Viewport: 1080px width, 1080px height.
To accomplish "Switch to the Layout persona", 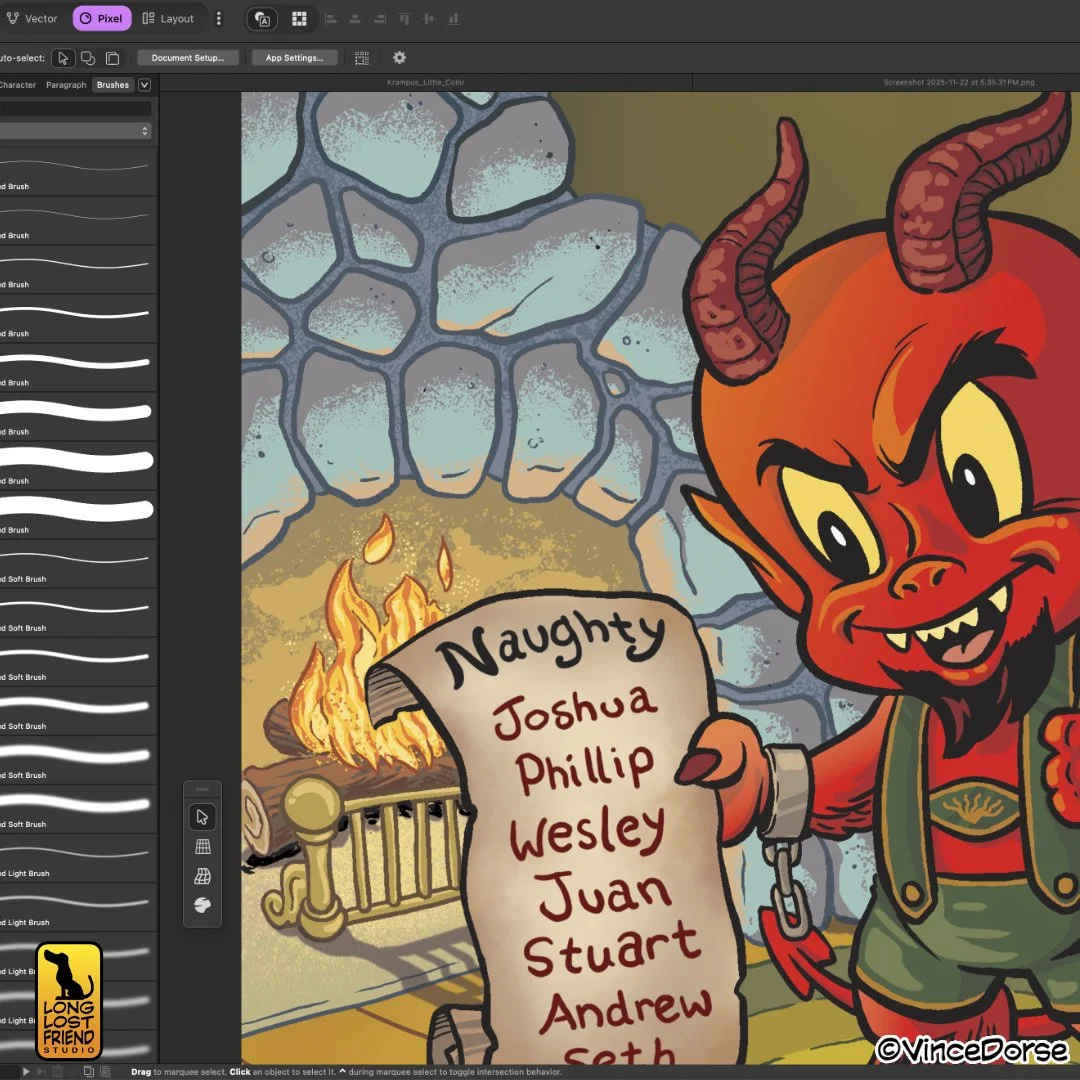I will (x=168, y=19).
